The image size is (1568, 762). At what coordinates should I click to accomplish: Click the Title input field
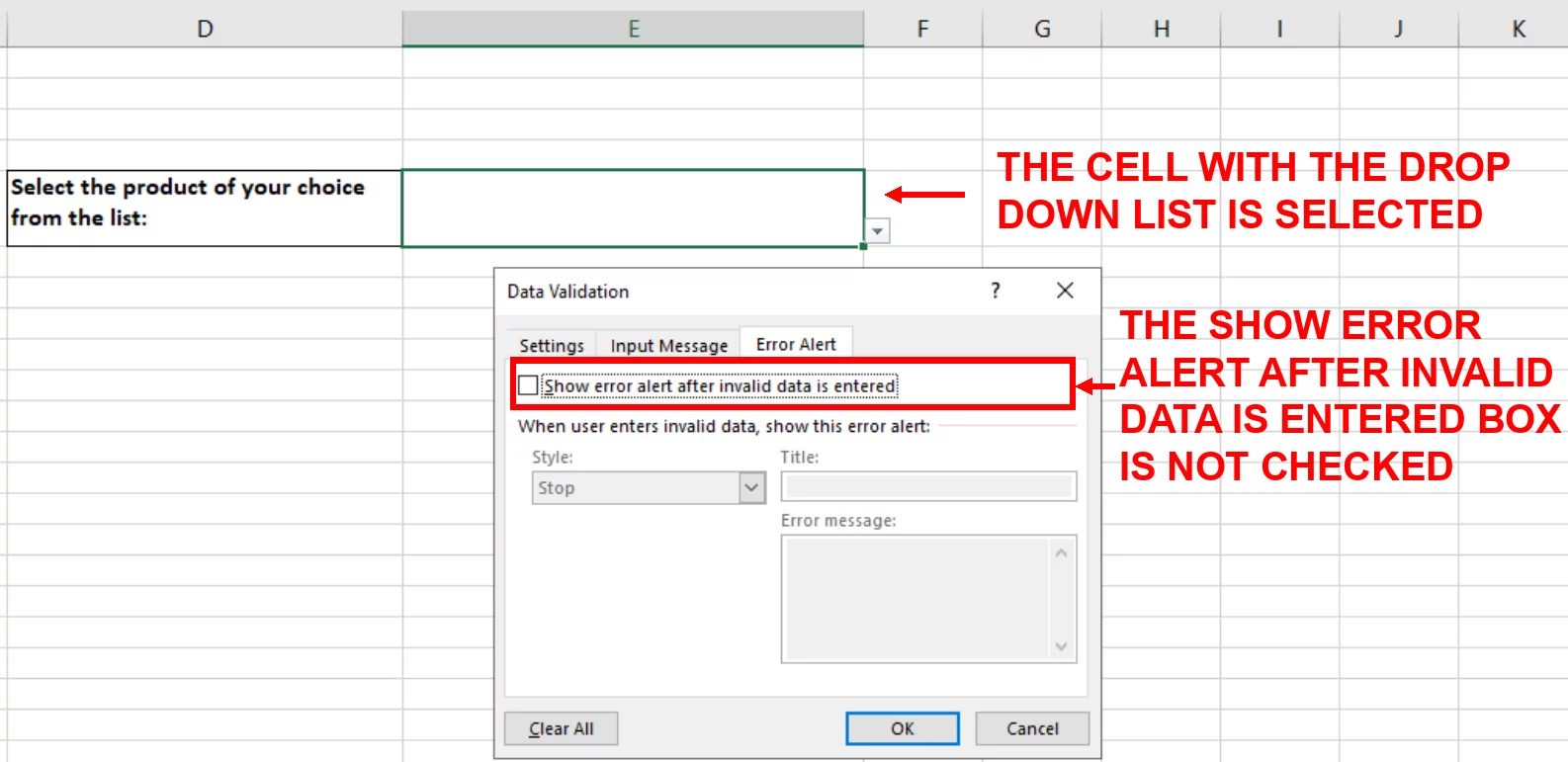tap(928, 486)
